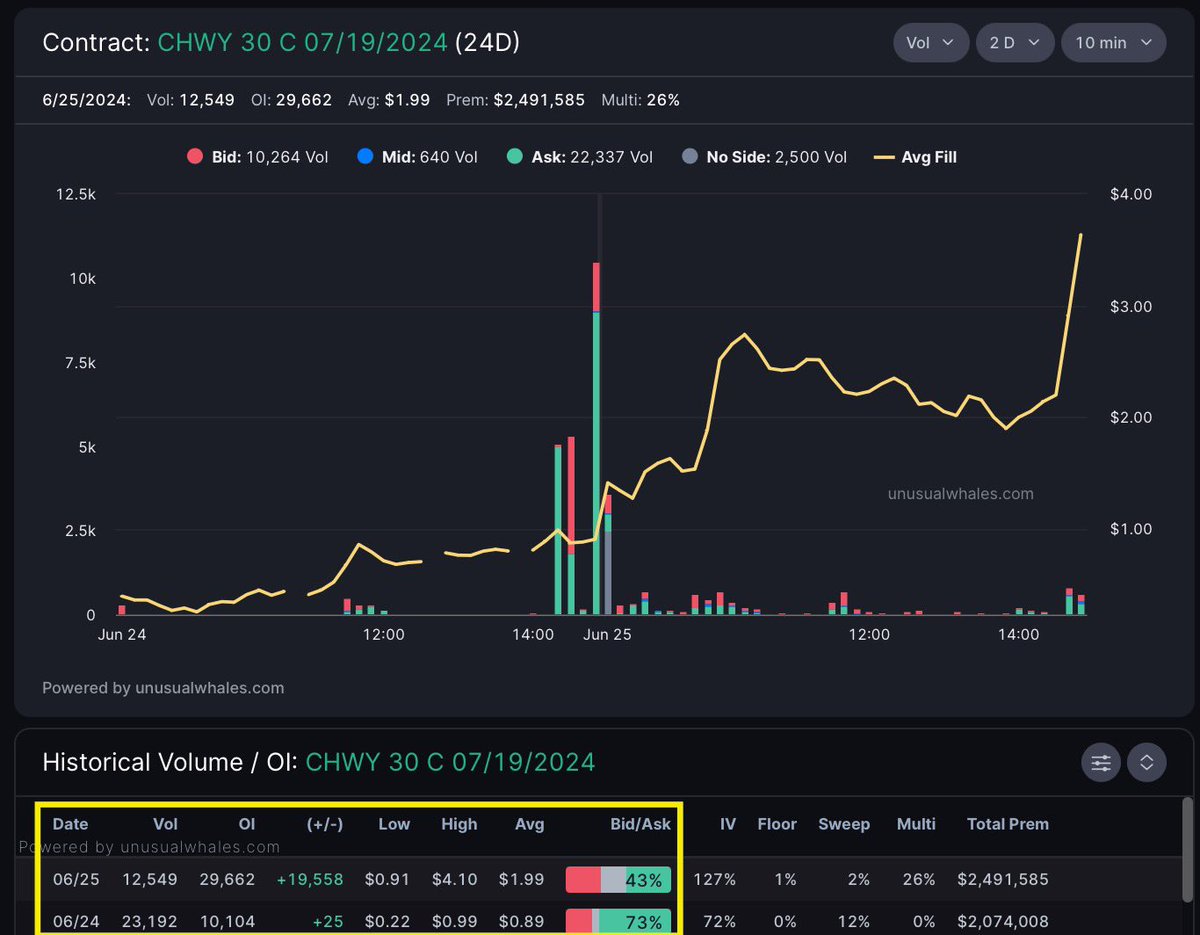Sort table by Floor column
Viewport: 1200px width, 935px height.
[777, 824]
